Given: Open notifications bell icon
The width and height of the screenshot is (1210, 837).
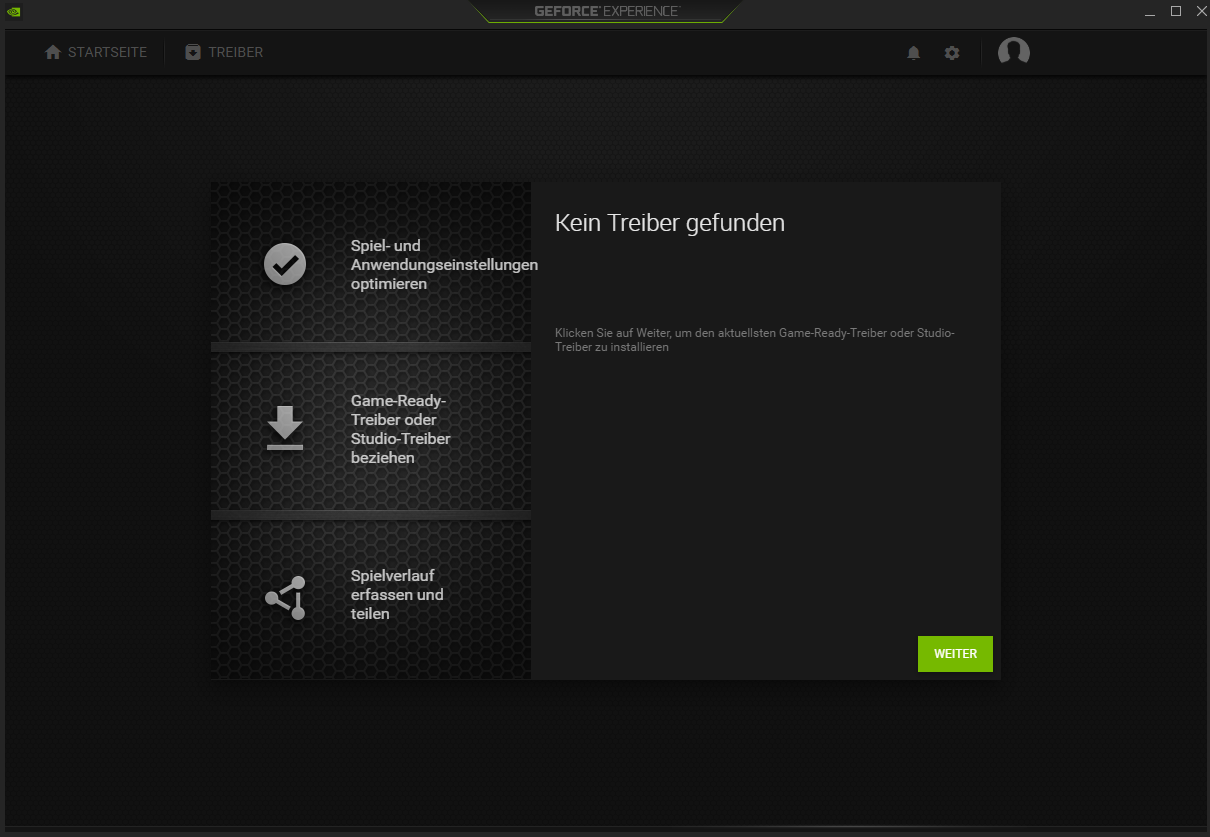Looking at the screenshot, I should coord(913,53).
